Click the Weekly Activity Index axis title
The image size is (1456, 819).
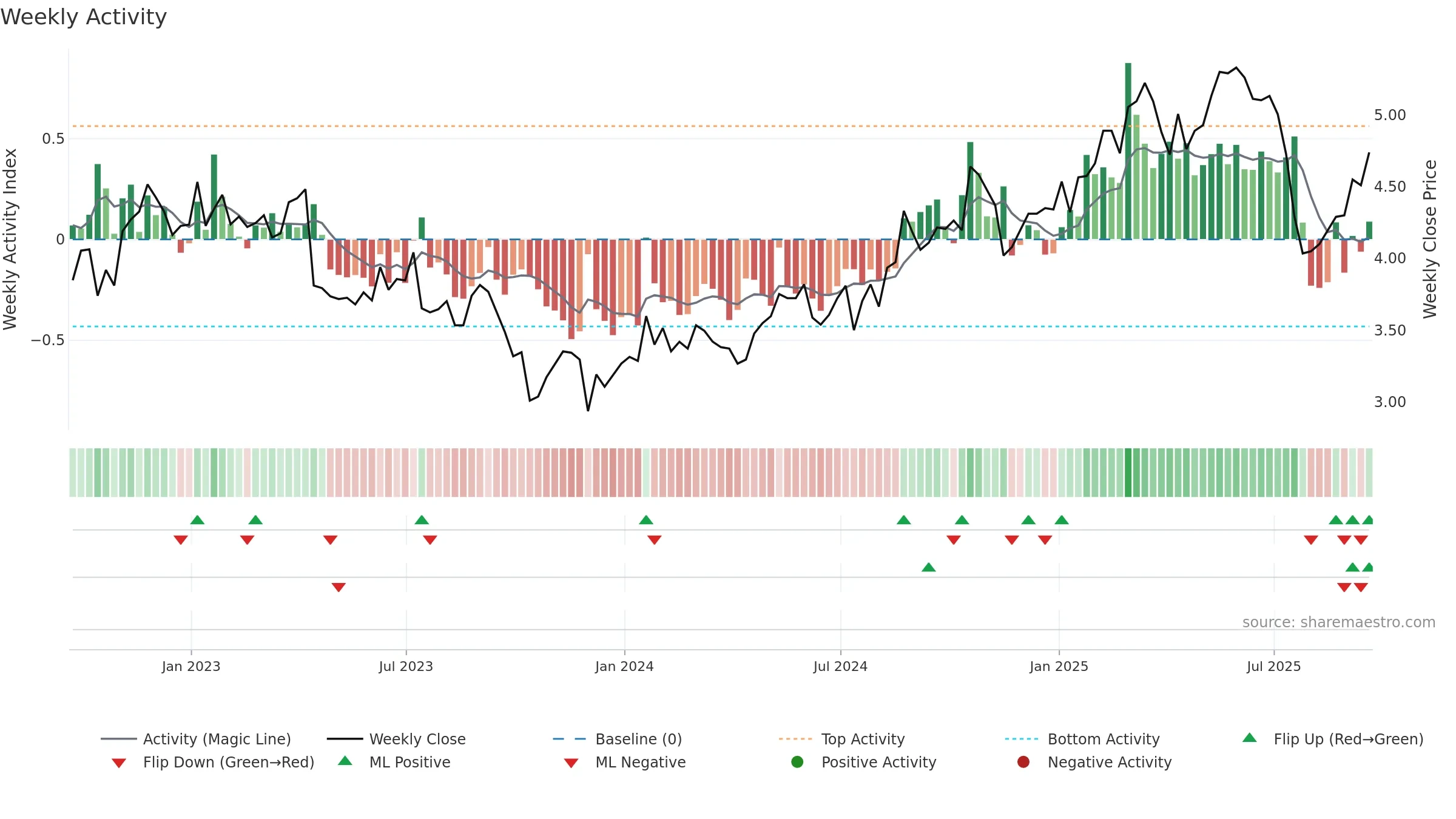[10, 239]
